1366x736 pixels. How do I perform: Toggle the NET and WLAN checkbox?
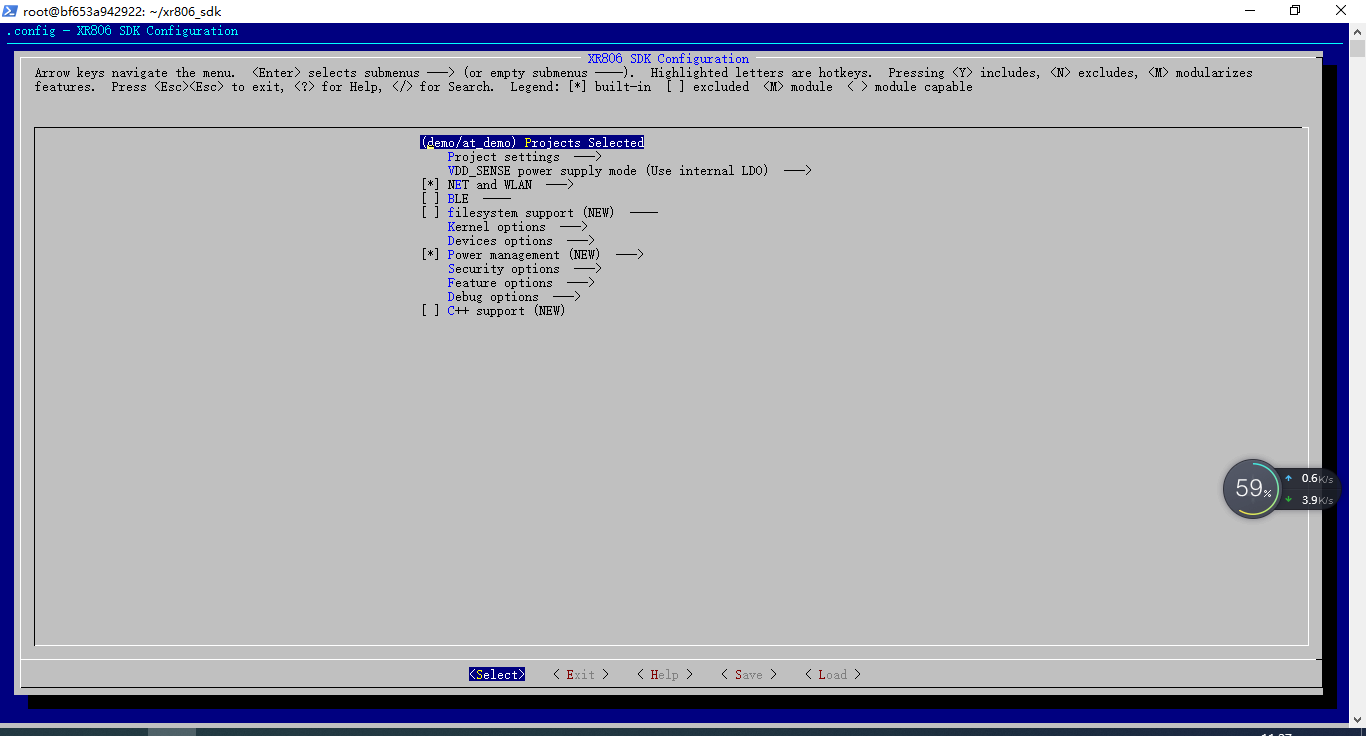(430, 185)
